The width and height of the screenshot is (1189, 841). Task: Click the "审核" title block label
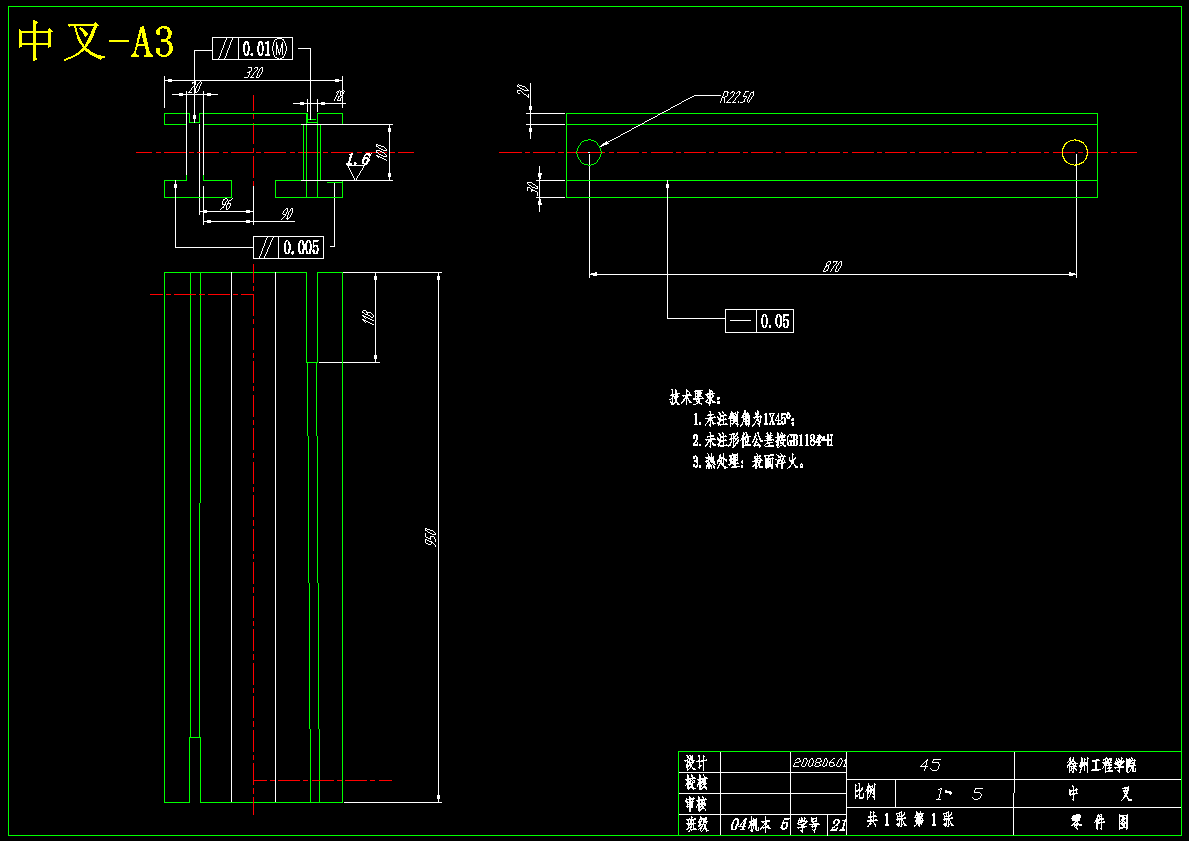tap(698, 804)
